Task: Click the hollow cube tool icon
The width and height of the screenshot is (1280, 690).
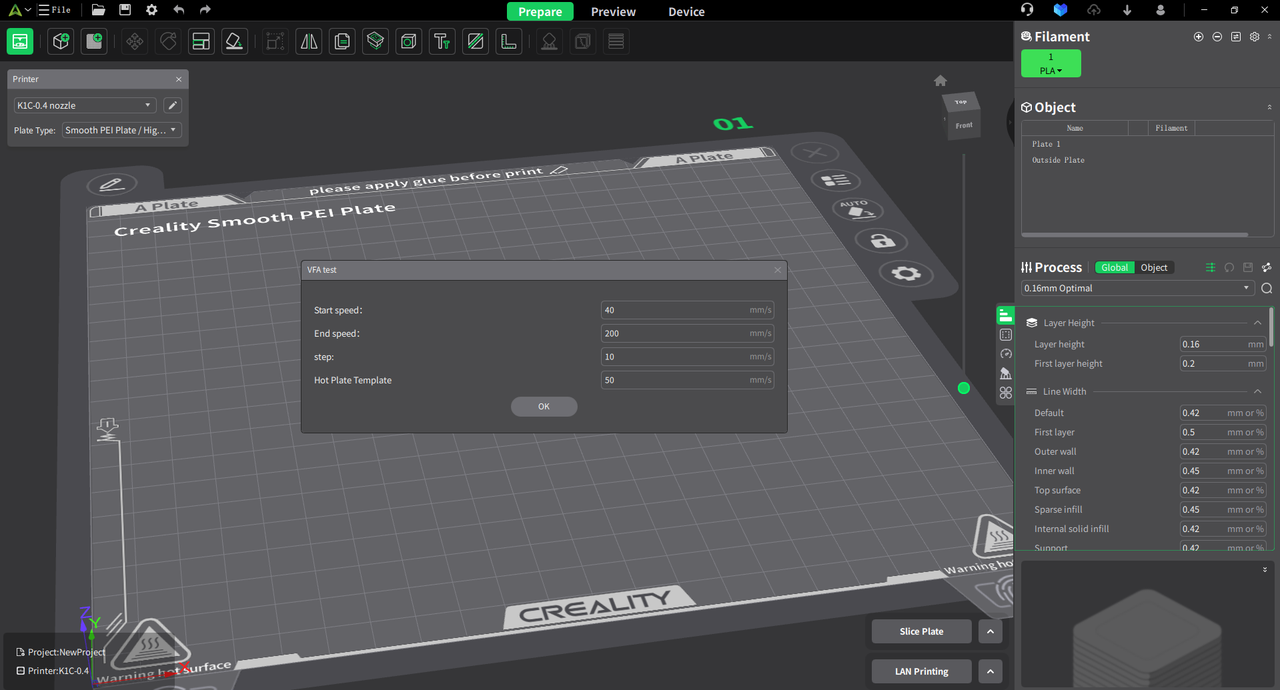Action: [408, 41]
